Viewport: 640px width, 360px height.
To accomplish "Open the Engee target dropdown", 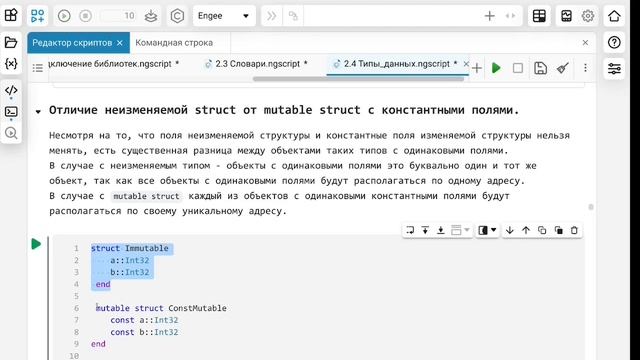I will (x=224, y=16).
